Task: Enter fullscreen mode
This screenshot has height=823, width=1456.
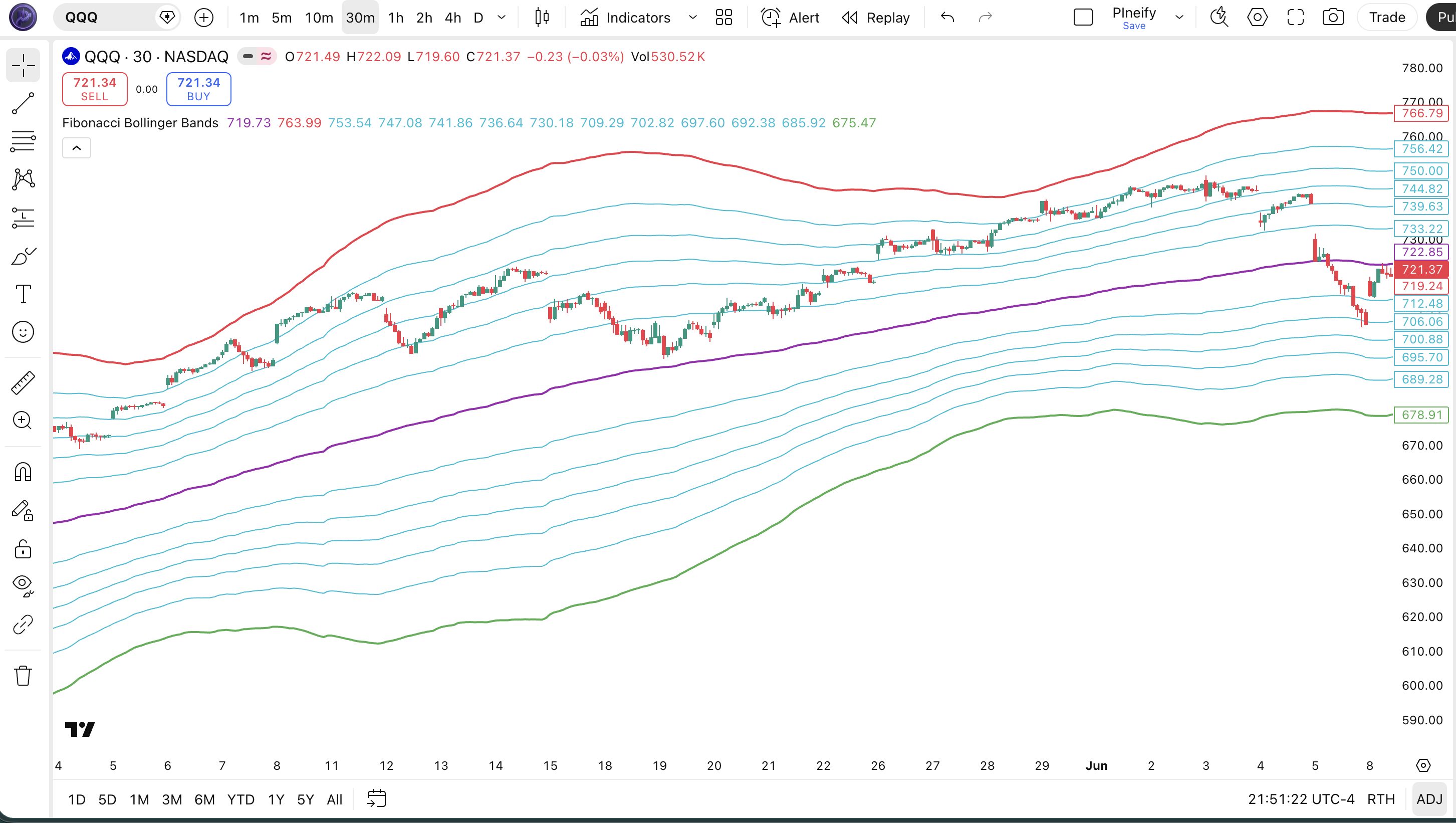Action: [x=1296, y=18]
